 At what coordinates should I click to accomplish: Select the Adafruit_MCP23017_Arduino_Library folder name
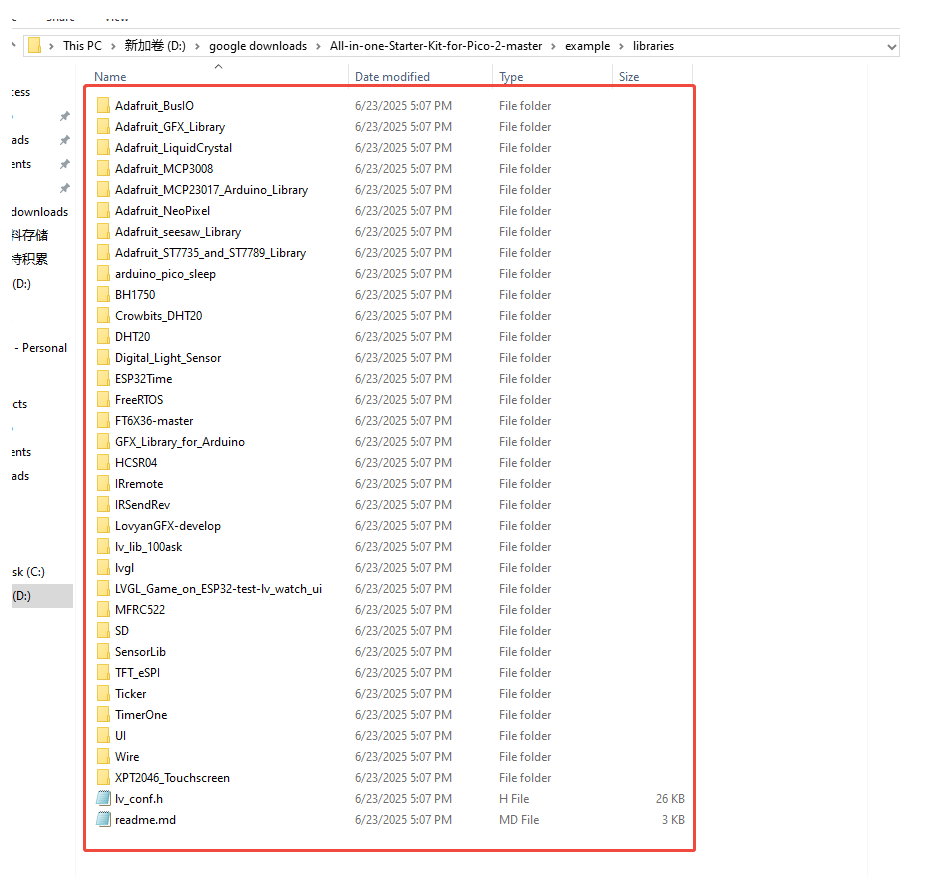[212, 190]
